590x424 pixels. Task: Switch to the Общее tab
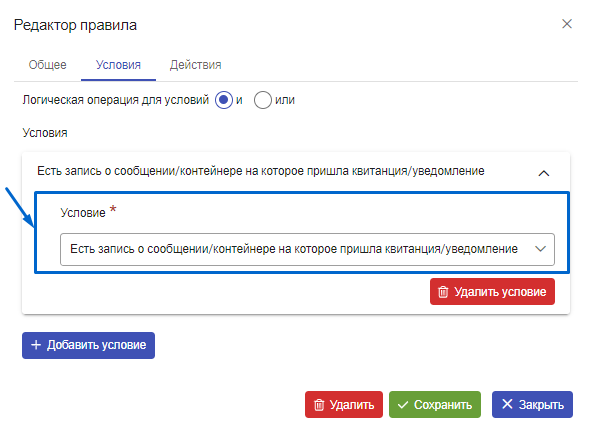click(47, 65)
